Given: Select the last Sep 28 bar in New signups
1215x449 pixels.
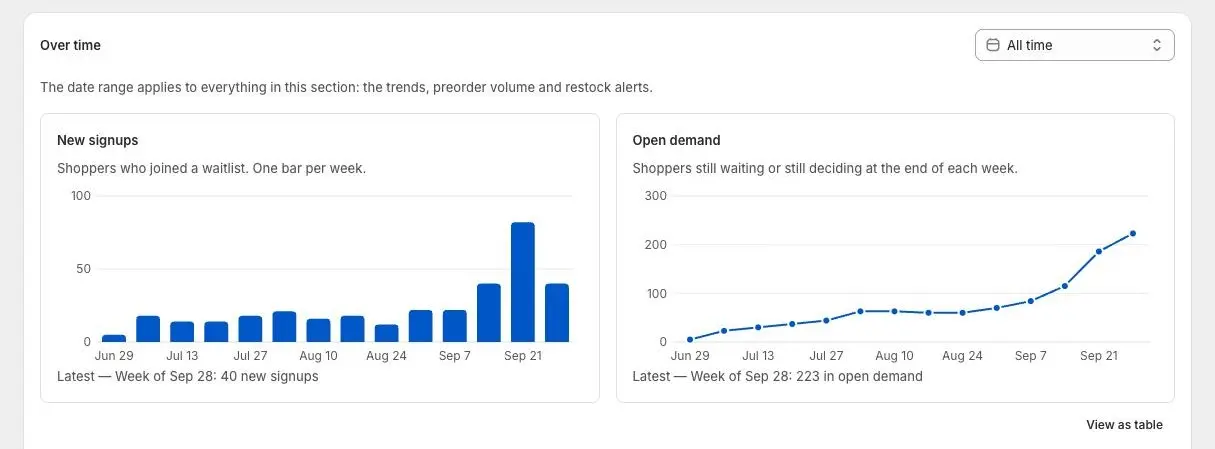Looking at the screenshot, I should click(557, 313).
